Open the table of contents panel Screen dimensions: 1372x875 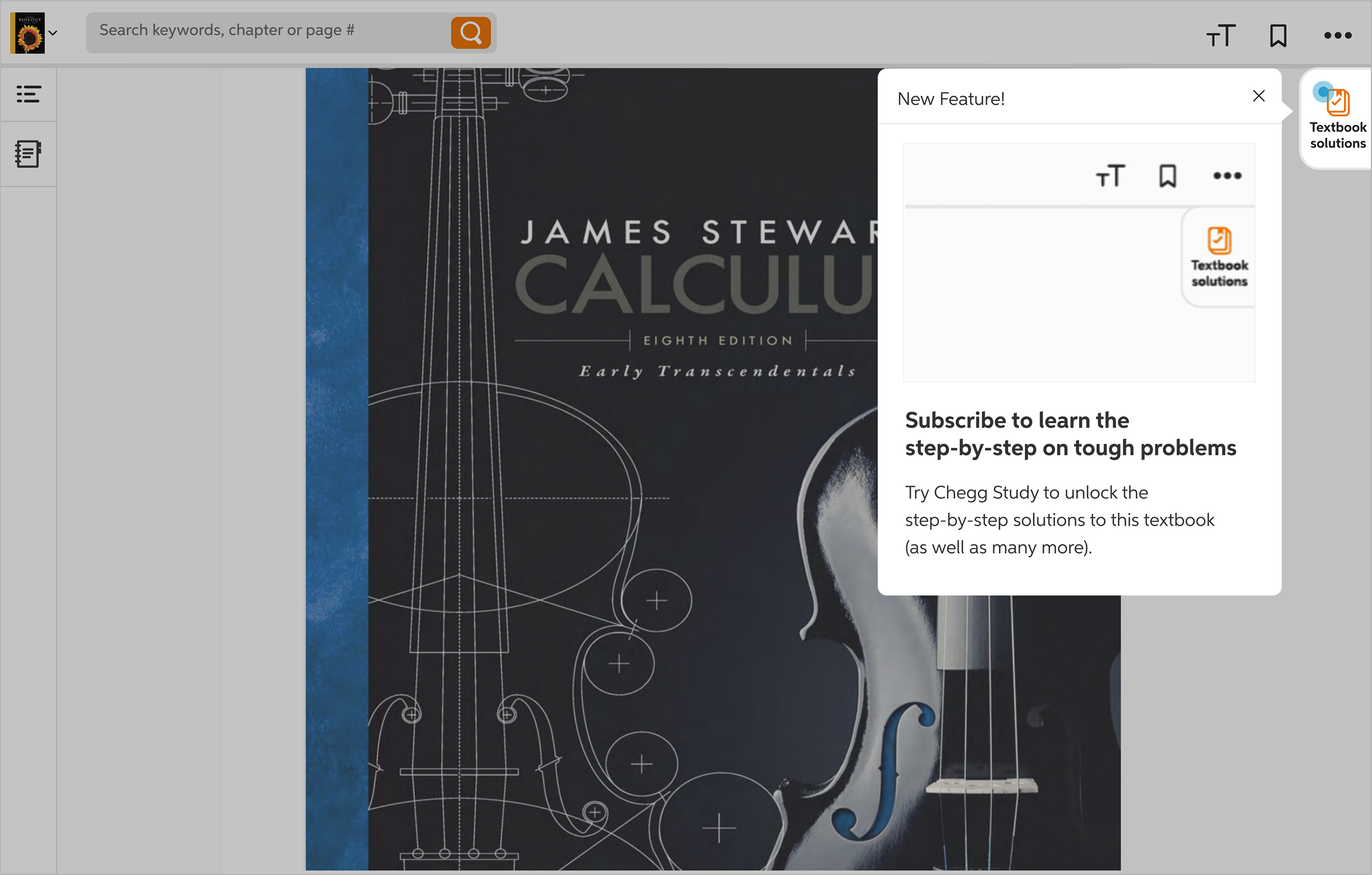28,94
